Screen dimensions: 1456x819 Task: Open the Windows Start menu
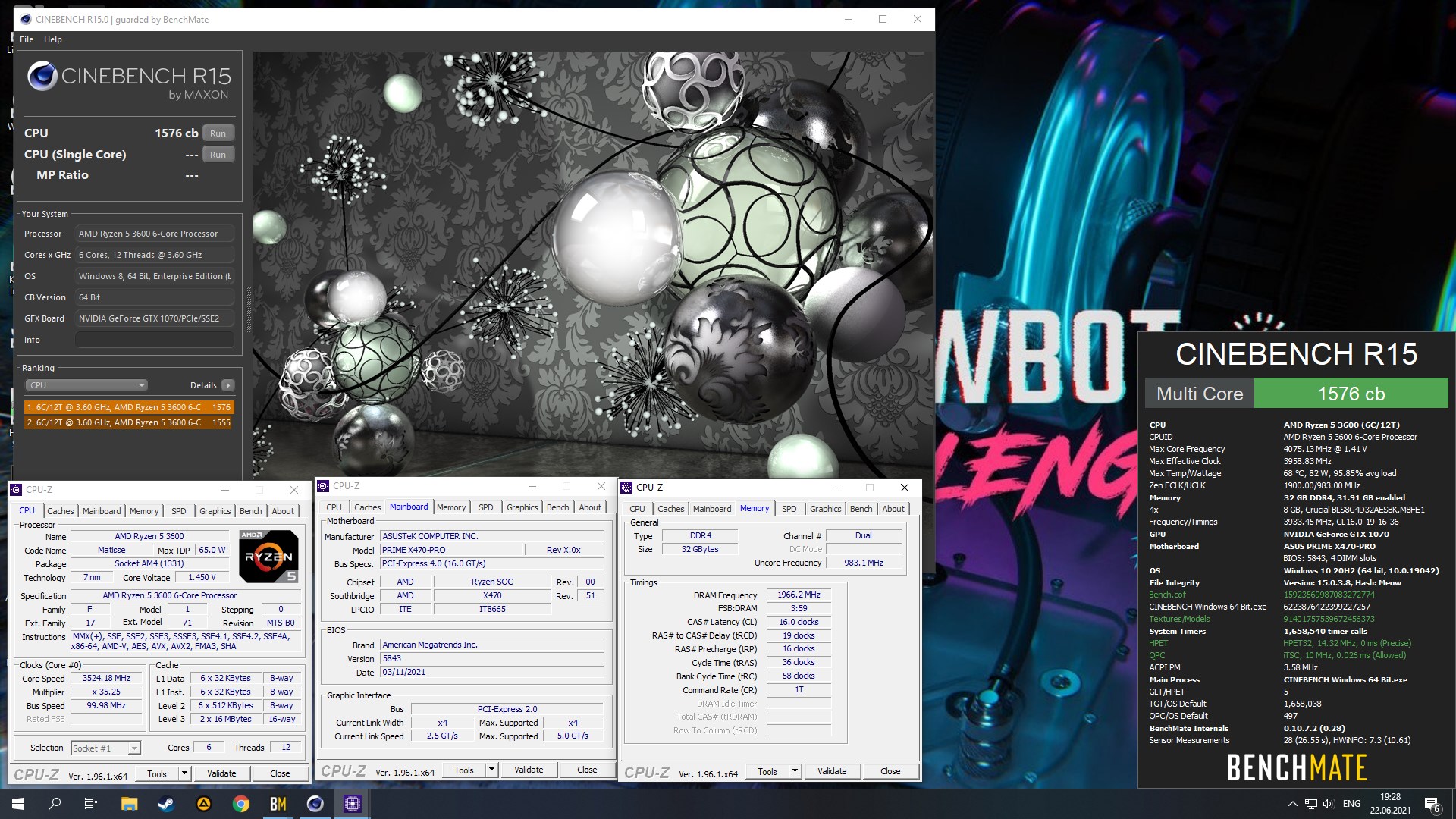(x=18, y=804)
